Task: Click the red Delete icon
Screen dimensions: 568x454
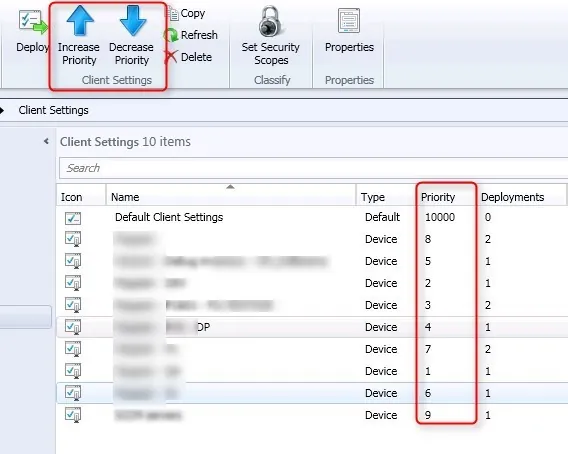Action: point(171,57)
